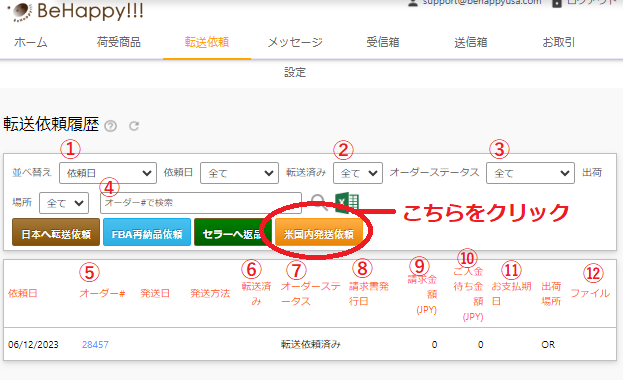Sort by オーダー# column header
Screen dimensions: 623x380
click(x=102, y=293)
